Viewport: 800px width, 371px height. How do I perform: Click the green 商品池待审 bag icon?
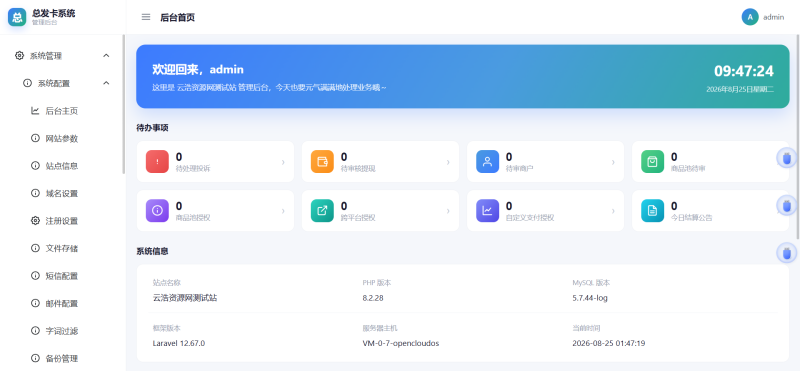(x=653, y=162)
